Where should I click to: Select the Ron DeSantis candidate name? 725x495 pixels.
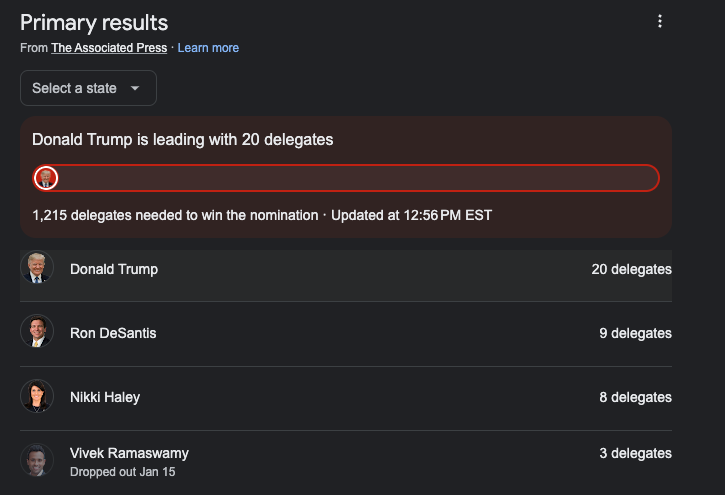(x=113, y=333)
